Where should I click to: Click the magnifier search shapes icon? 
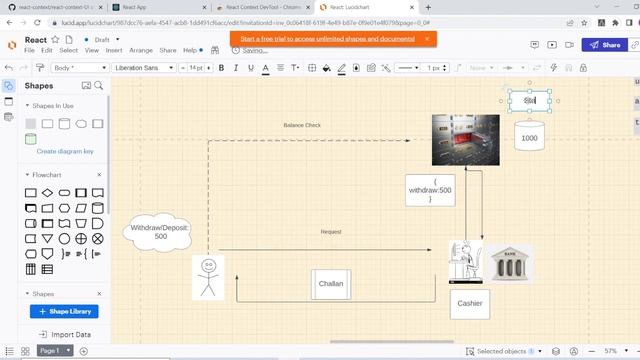(99, 85)
